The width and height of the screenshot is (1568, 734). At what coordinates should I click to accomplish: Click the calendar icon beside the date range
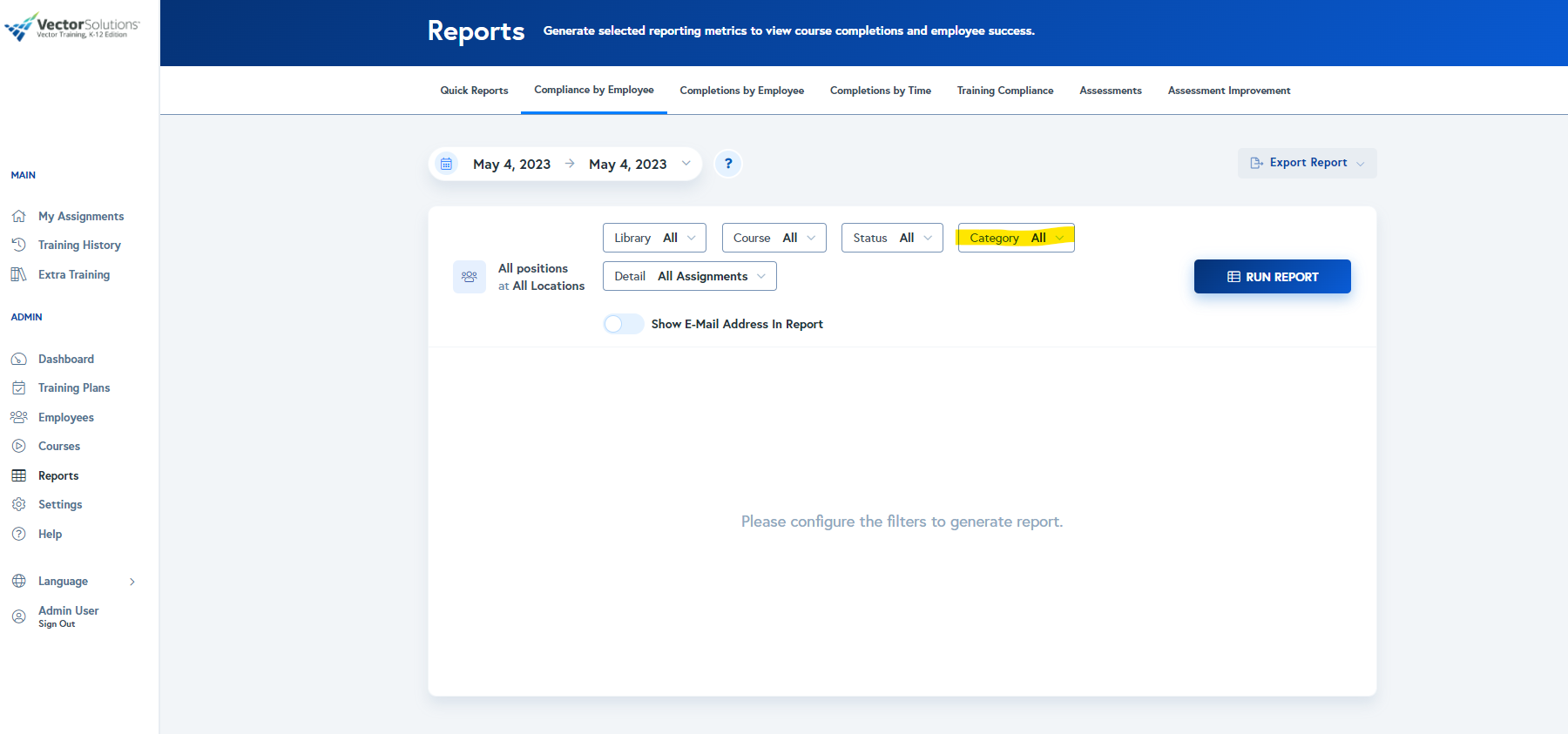click(446, 164)
